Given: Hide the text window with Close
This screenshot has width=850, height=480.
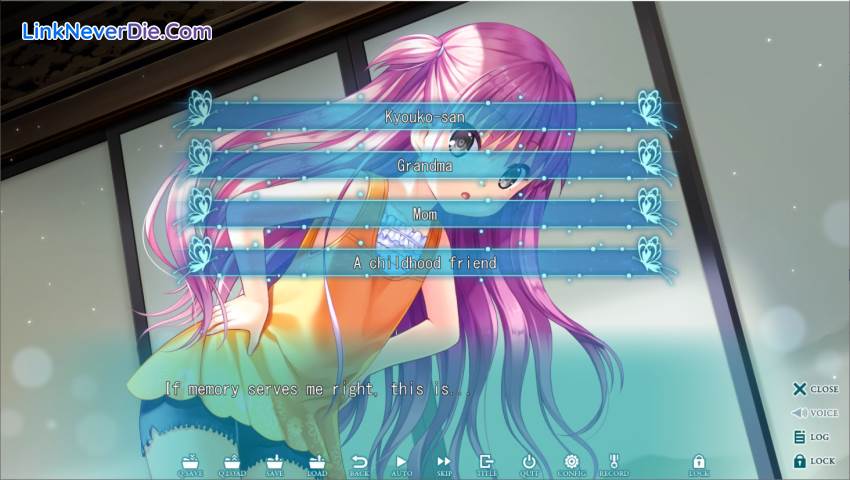Looking at the screenshot, I should click(814, 389).
